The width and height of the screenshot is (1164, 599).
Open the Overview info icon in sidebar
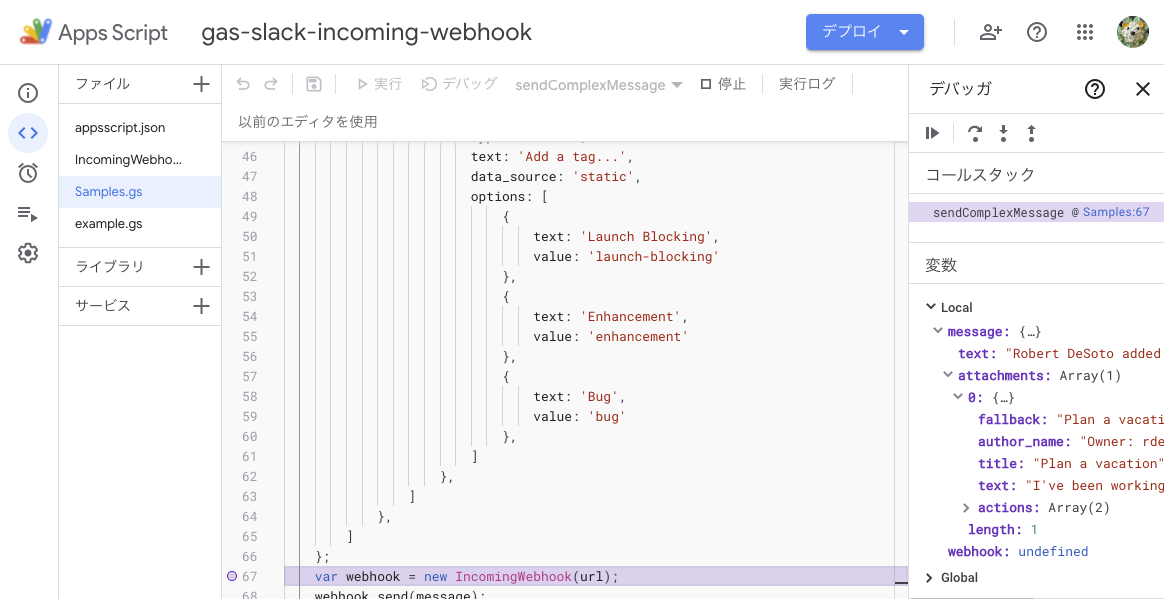(x=28, y=93)
